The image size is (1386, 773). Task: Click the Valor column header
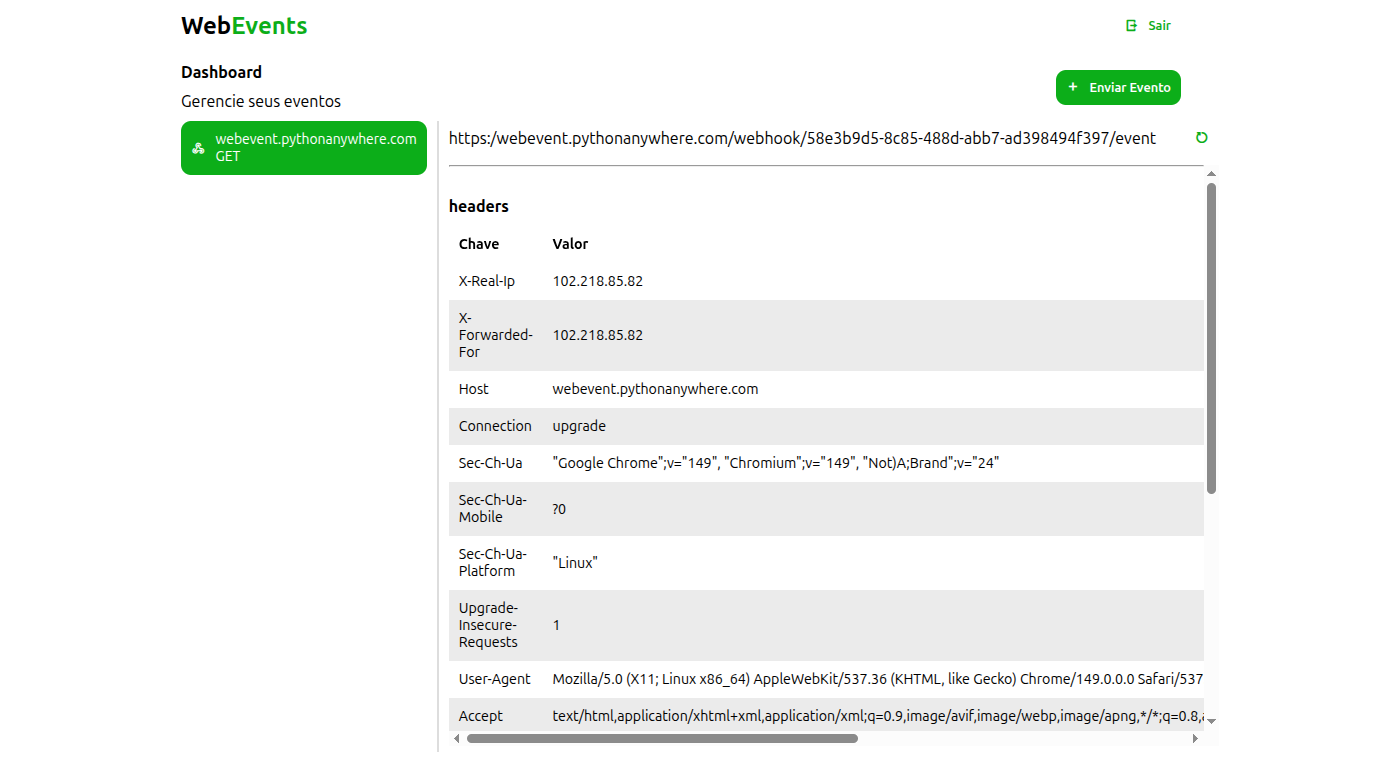[570, 244]
